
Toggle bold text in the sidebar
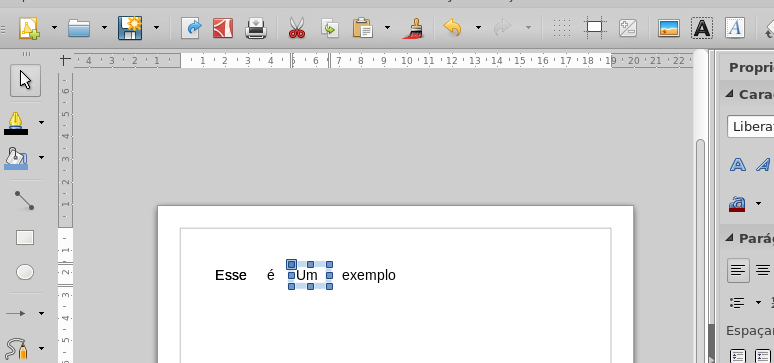pos(738,164)
